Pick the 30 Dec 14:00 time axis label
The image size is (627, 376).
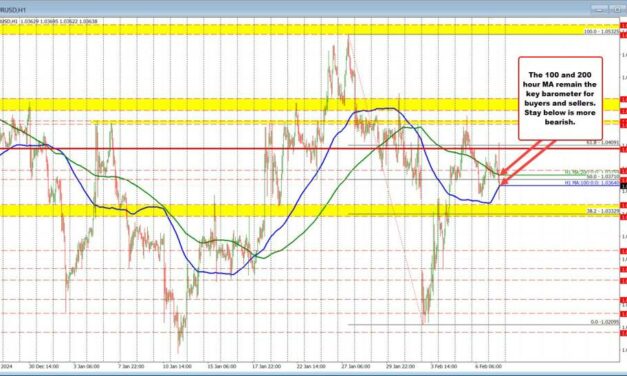44,366
